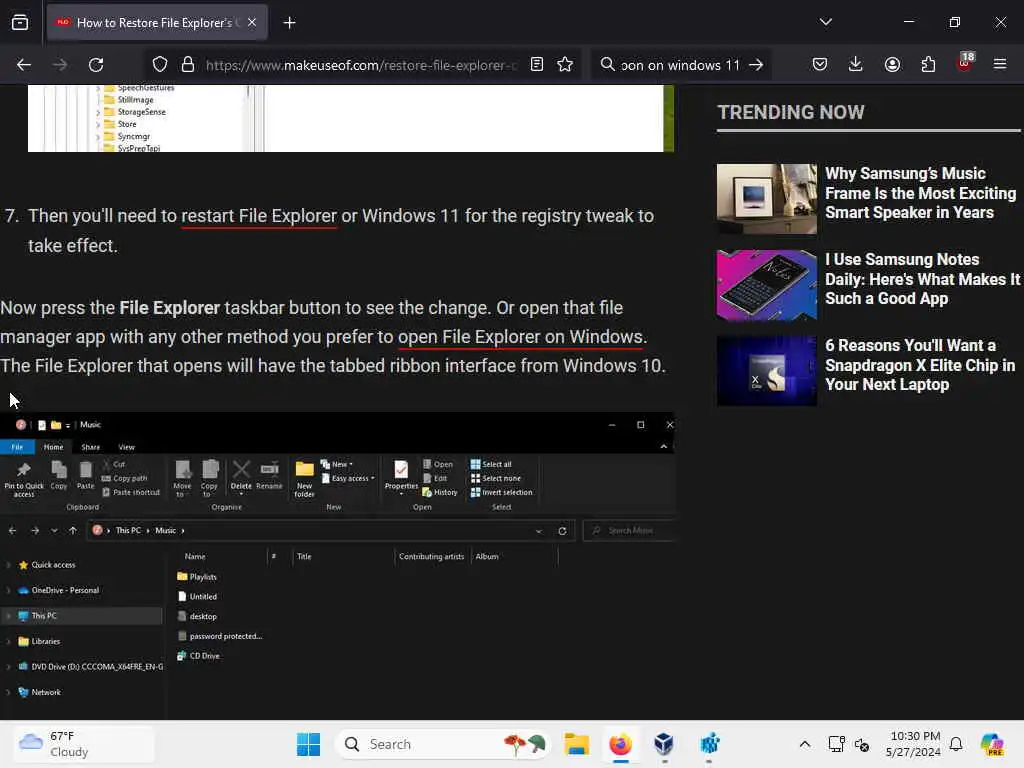Viewport: 1024px width, 768px height.
Task: Click the File Explorer ribbon screenshot image
Action: coord(337,566)
